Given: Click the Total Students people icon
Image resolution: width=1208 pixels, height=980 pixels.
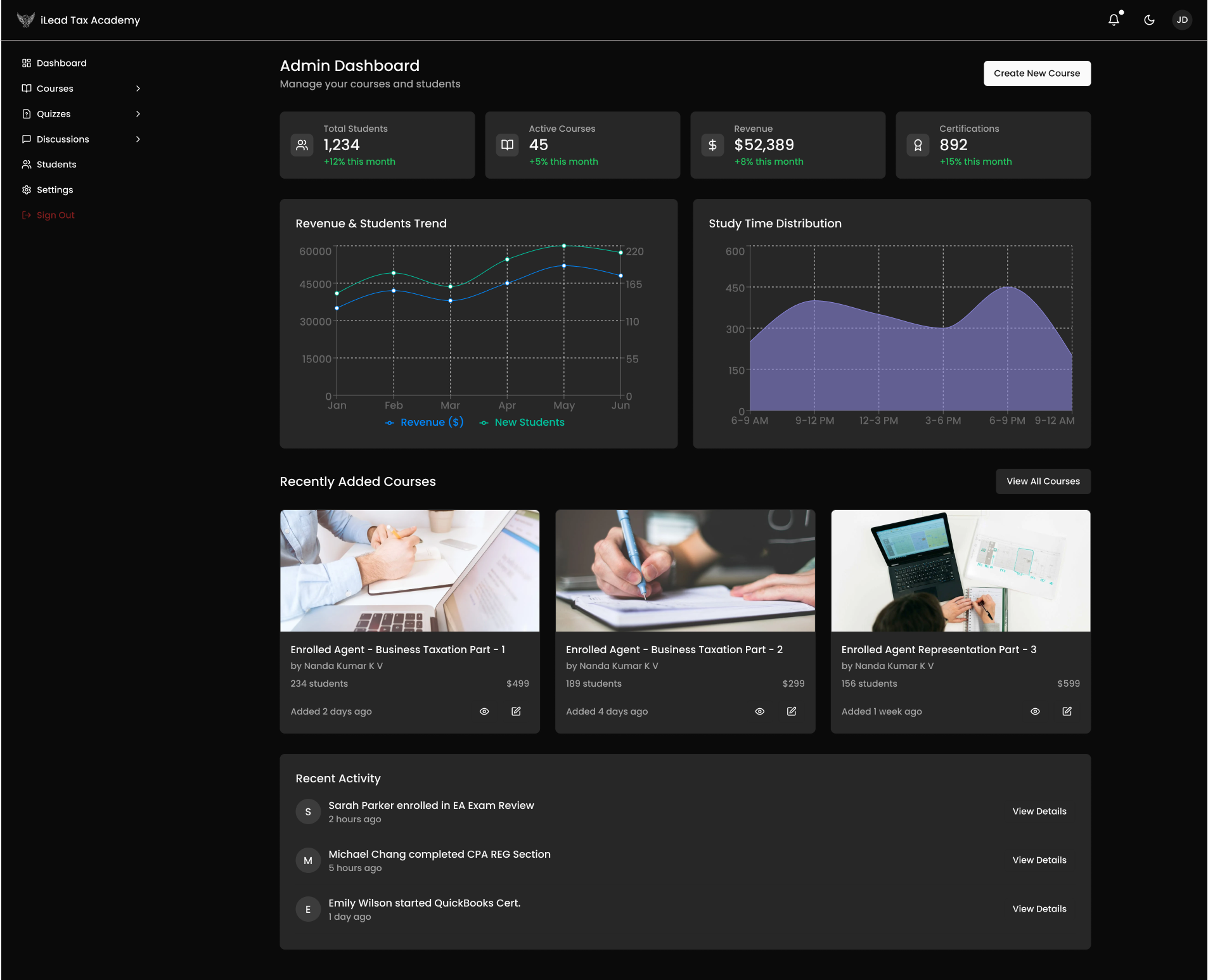Looking at the screenshot, I should tap(302, 145).
